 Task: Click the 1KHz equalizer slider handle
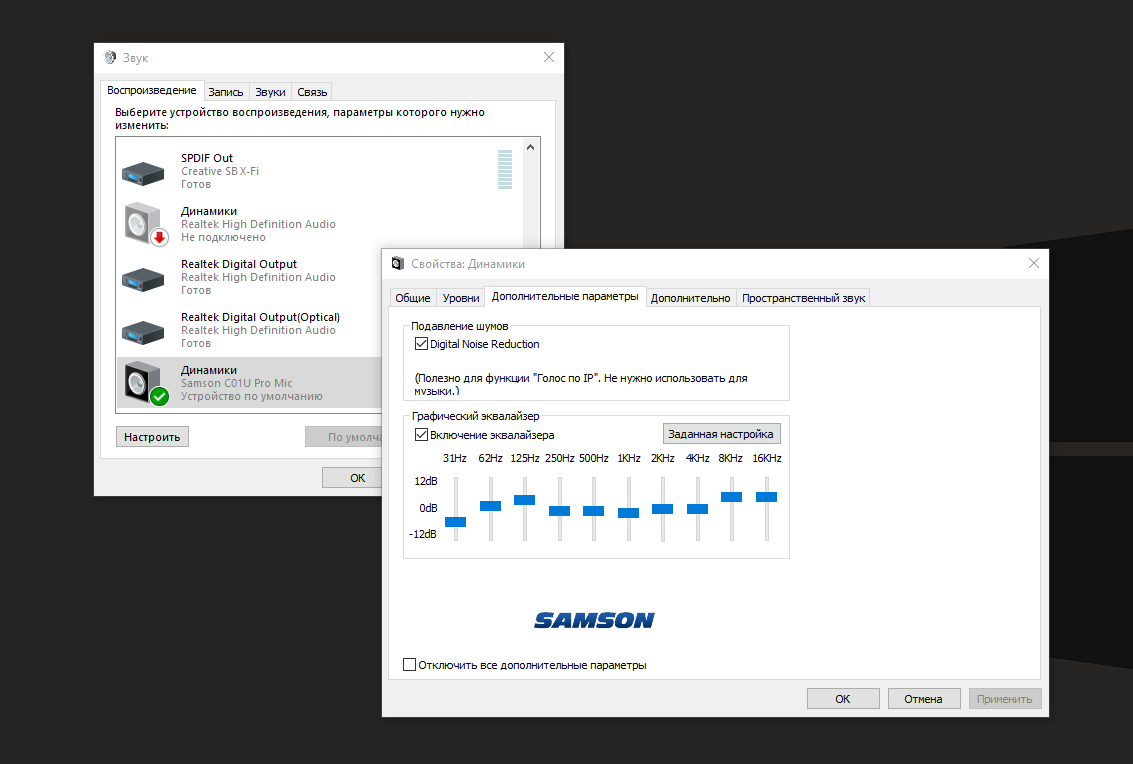[x=629, y=513]
